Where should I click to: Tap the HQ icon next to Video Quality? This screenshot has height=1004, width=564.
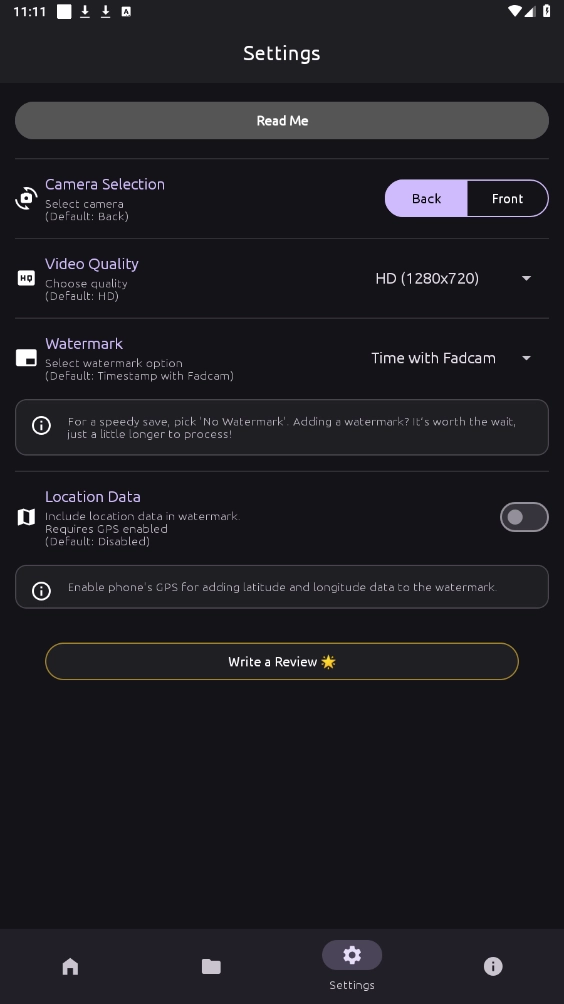26,279
